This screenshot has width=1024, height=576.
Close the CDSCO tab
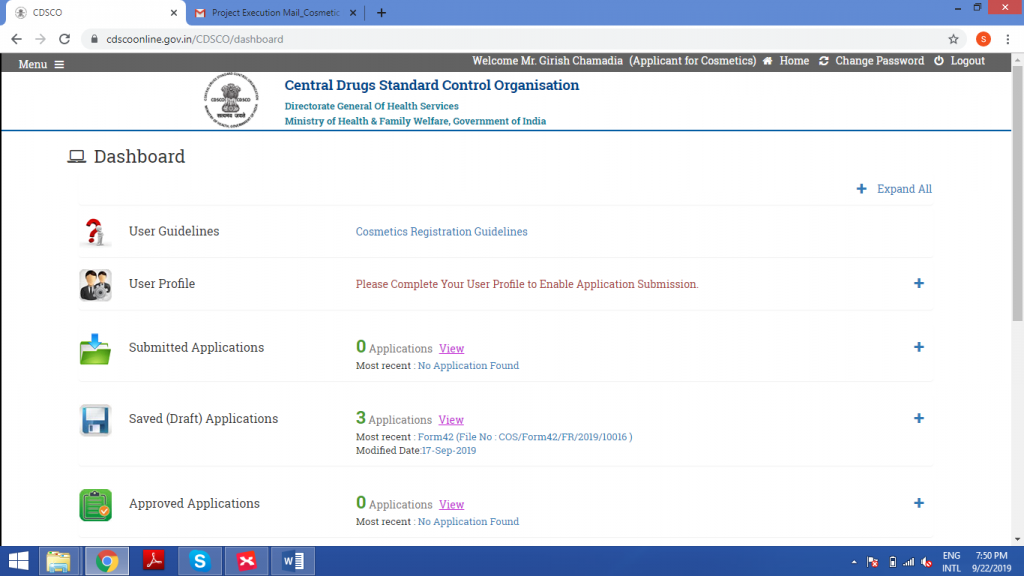click(174, 12)
